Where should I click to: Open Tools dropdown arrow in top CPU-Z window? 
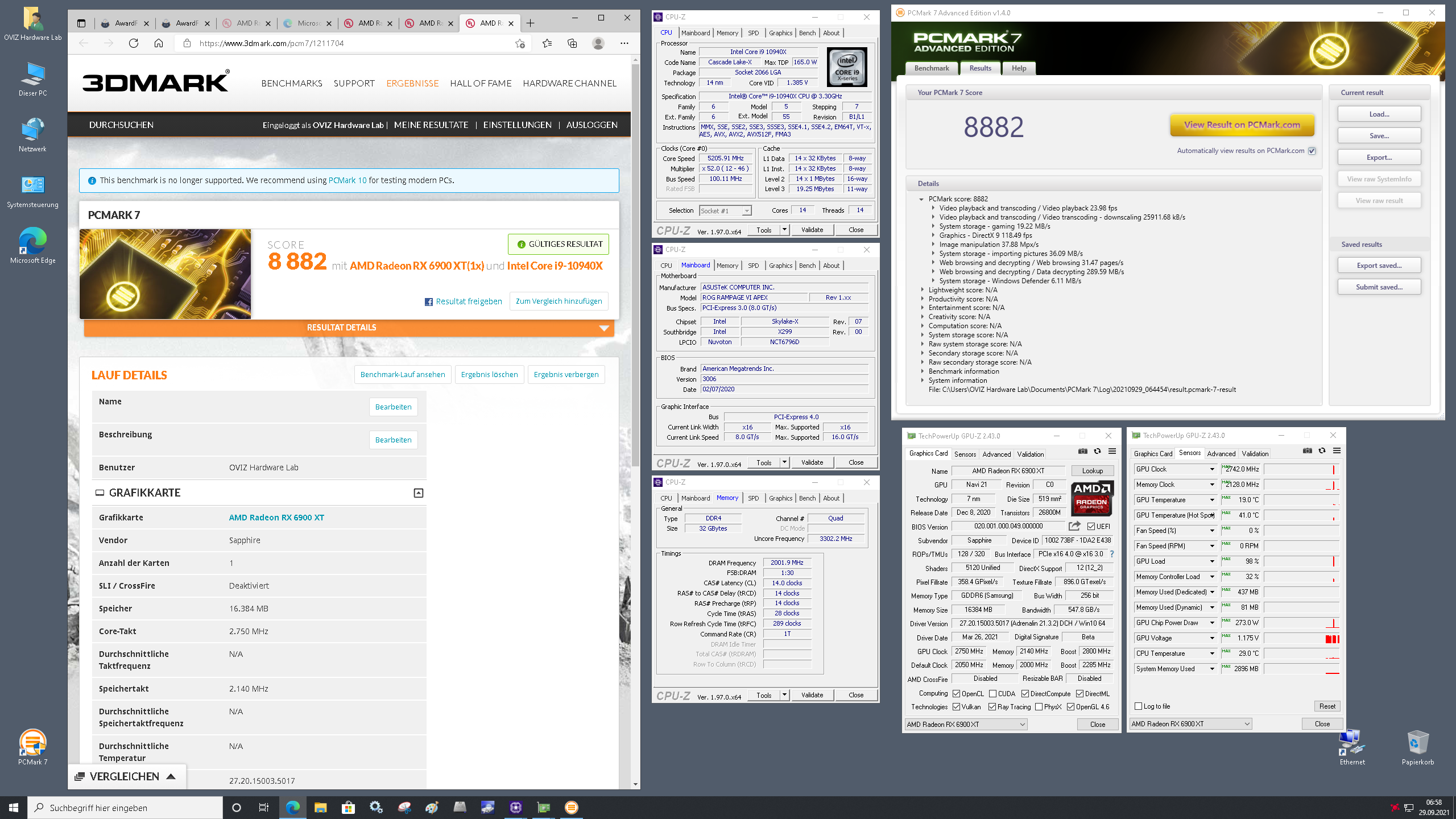click(x=784, y=229)
